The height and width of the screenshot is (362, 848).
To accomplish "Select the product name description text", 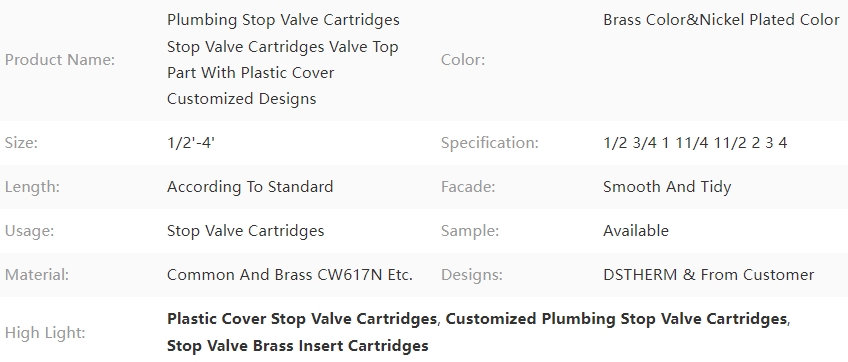I will 283,60.
